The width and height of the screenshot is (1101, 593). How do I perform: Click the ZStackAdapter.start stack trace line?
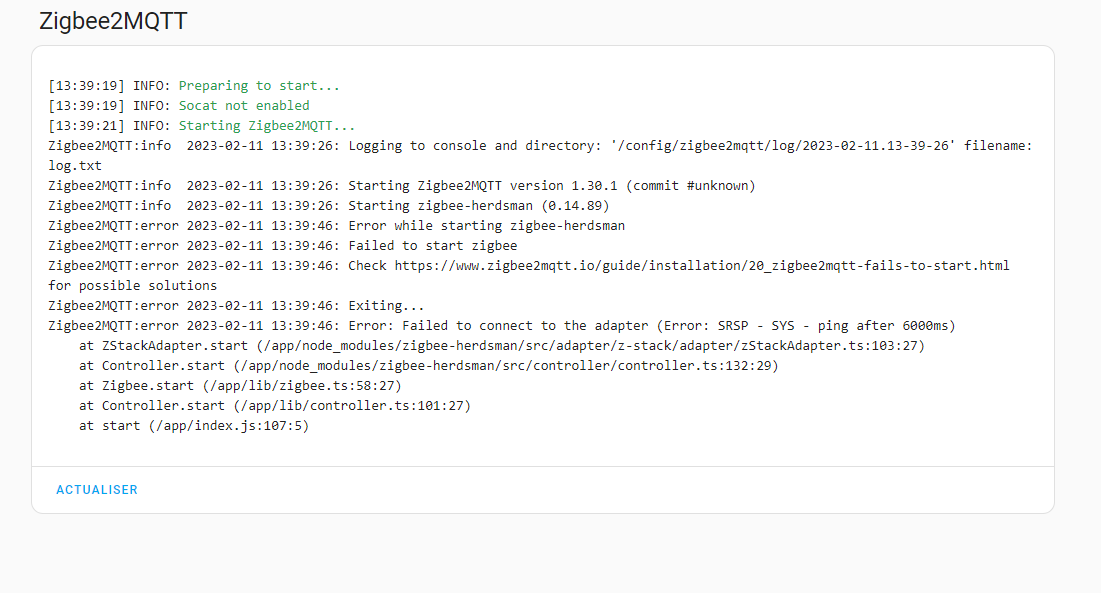click(502, 346)
